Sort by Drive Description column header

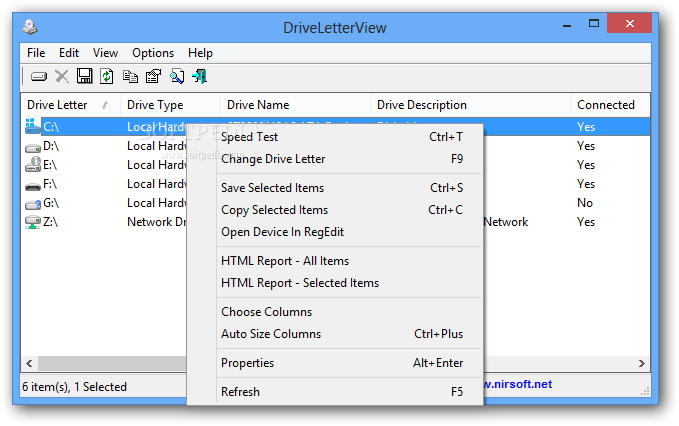[x=470, y=105]
